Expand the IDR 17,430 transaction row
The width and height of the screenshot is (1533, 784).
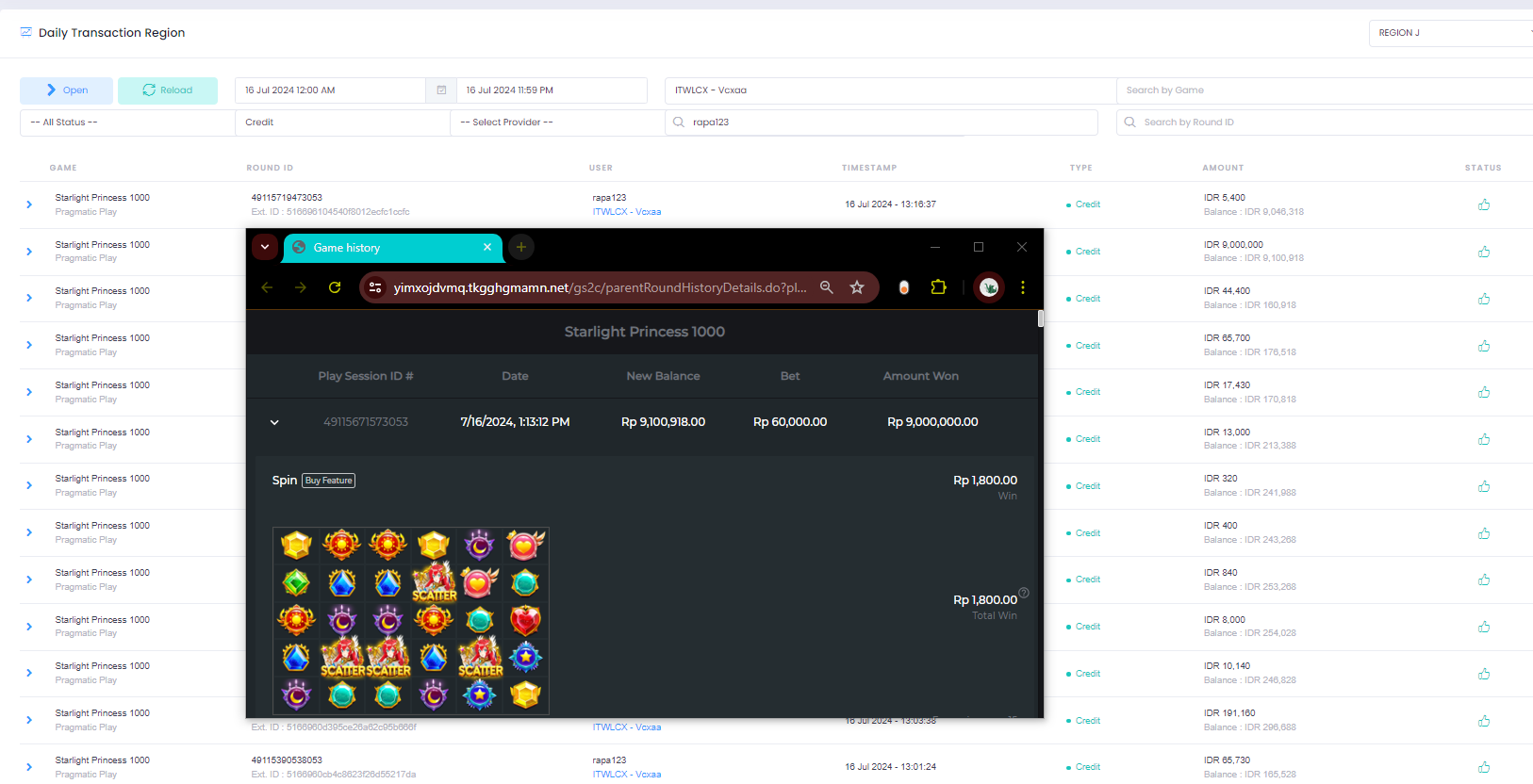click(29, 392)
